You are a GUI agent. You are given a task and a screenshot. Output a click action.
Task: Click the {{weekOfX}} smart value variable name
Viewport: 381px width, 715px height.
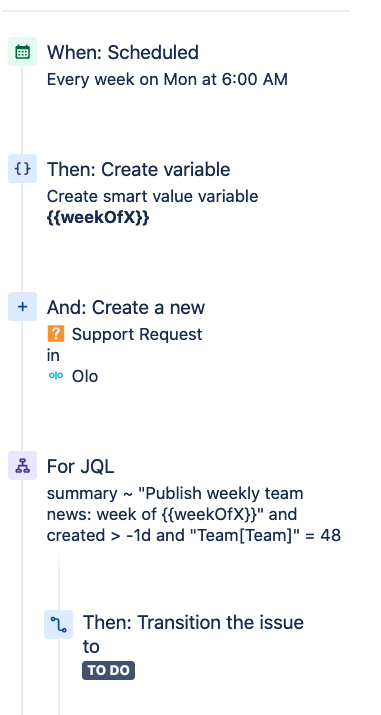(x=98, y=218)
